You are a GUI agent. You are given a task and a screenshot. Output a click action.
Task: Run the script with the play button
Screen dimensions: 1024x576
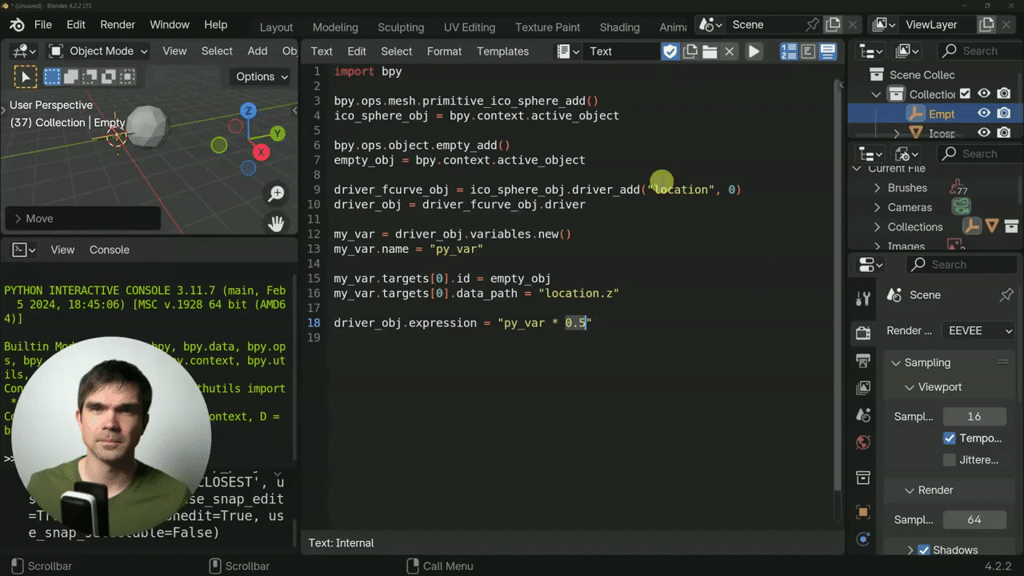click(754, 51)
